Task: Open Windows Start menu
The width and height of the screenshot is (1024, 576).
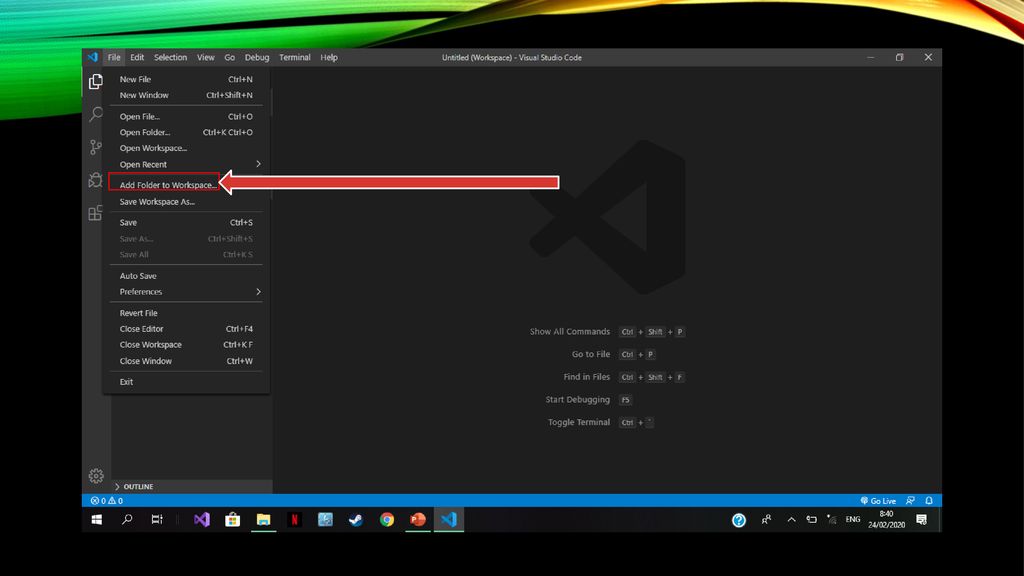Action: (97, 520)
